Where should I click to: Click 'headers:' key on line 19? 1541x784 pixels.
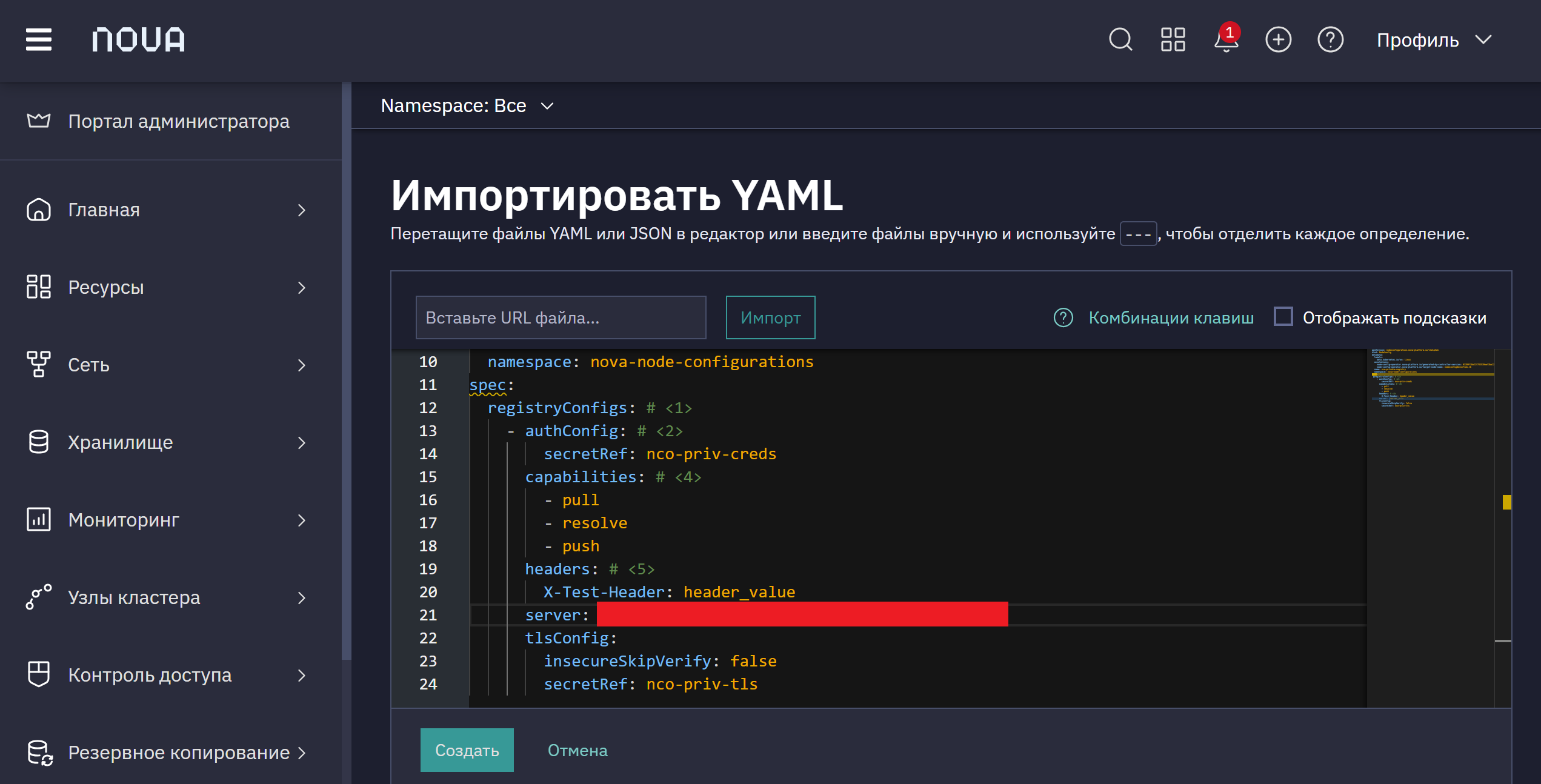562,569
